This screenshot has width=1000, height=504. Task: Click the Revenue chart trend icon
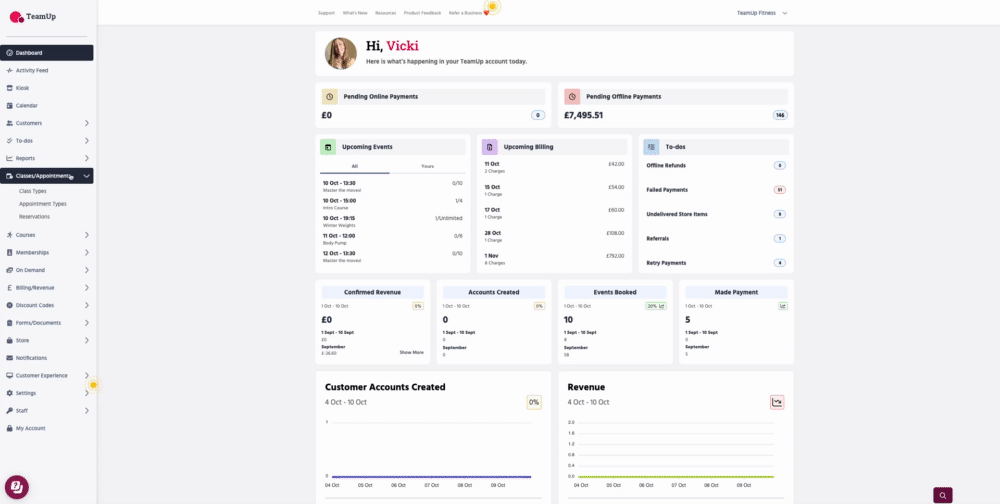777,402
